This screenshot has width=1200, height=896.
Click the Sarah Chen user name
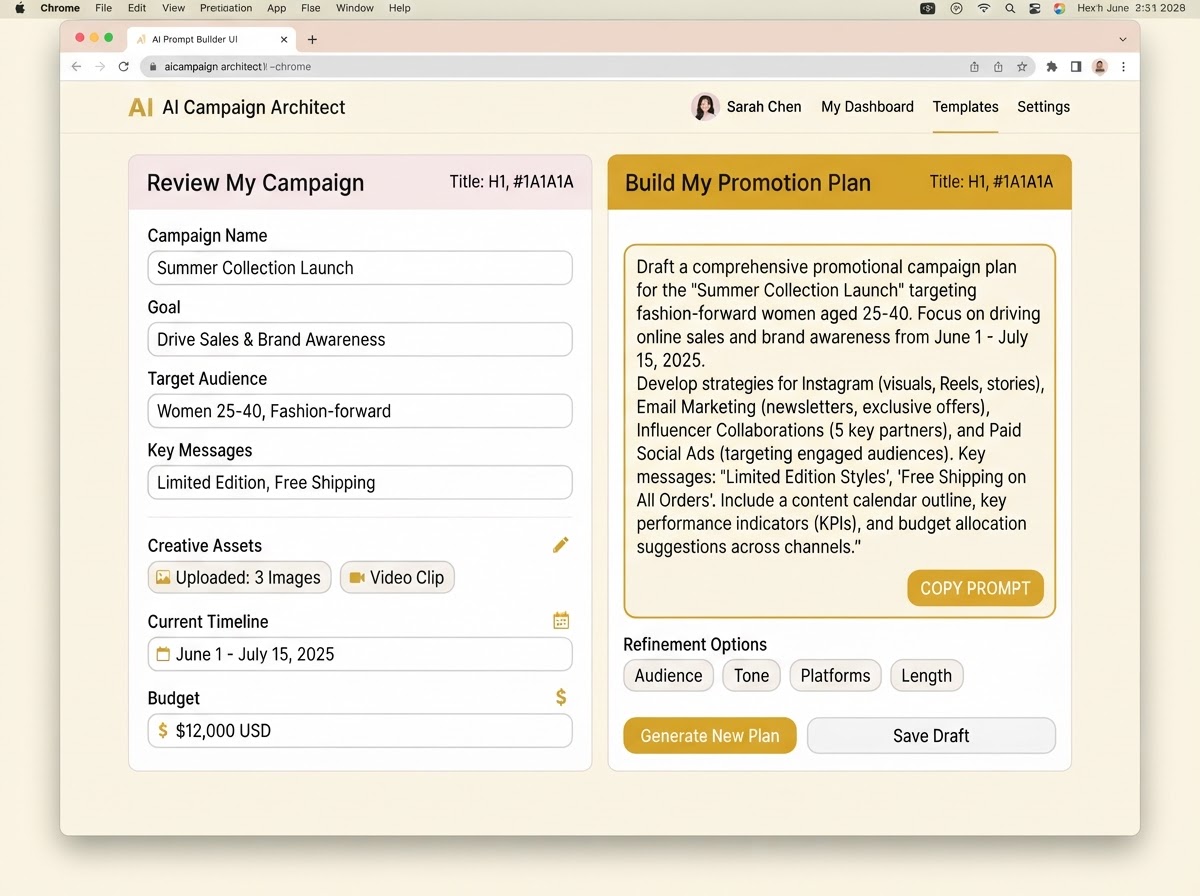[764, 107]
